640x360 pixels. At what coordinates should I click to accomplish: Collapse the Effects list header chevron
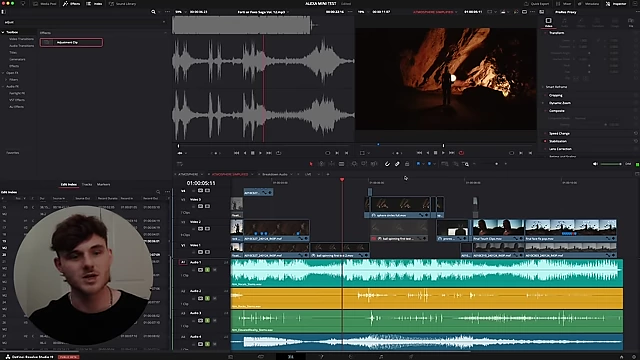coord(165,33)
